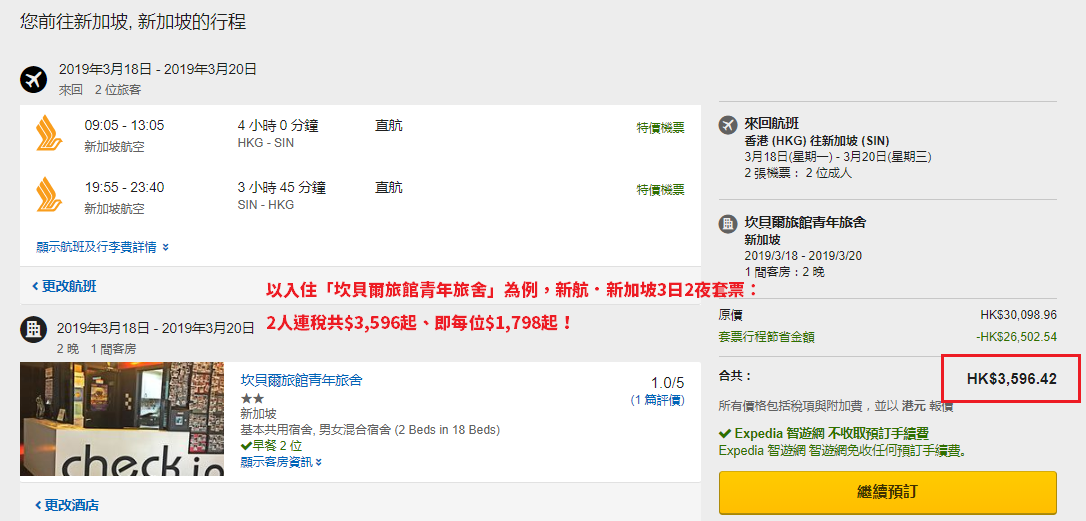
Task: Click the 19:55 - 23:40 flight time
Action: (x=125, y=187)
